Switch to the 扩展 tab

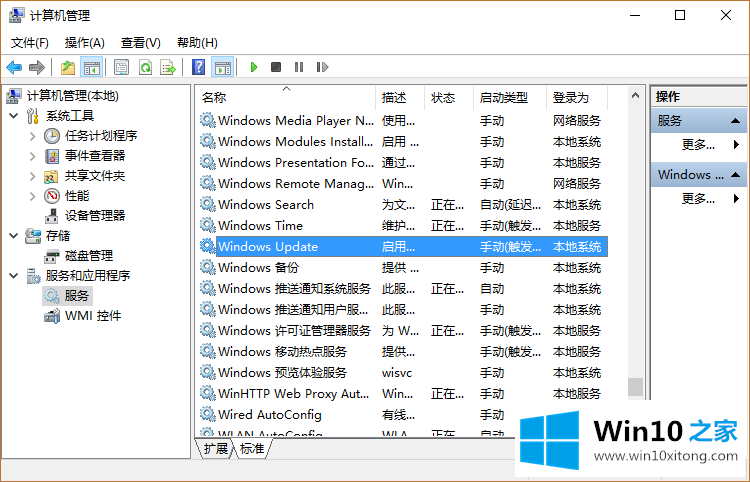tap(216, 449)
